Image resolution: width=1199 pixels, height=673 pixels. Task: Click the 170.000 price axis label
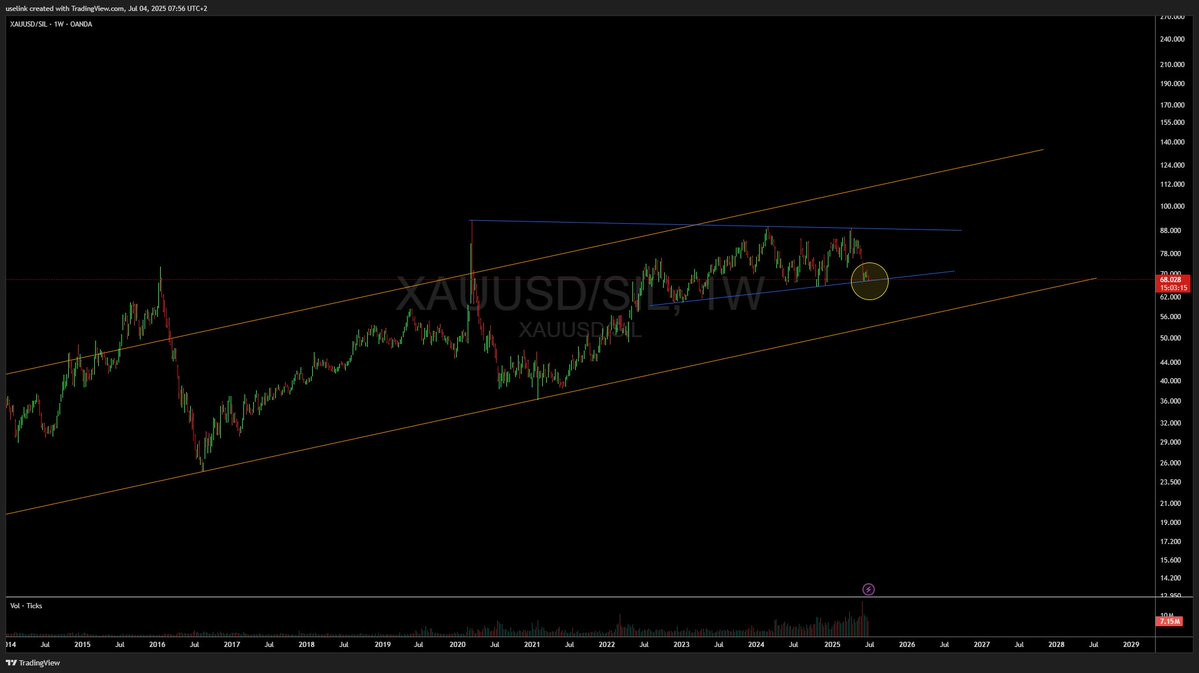tap(1172, 105)
